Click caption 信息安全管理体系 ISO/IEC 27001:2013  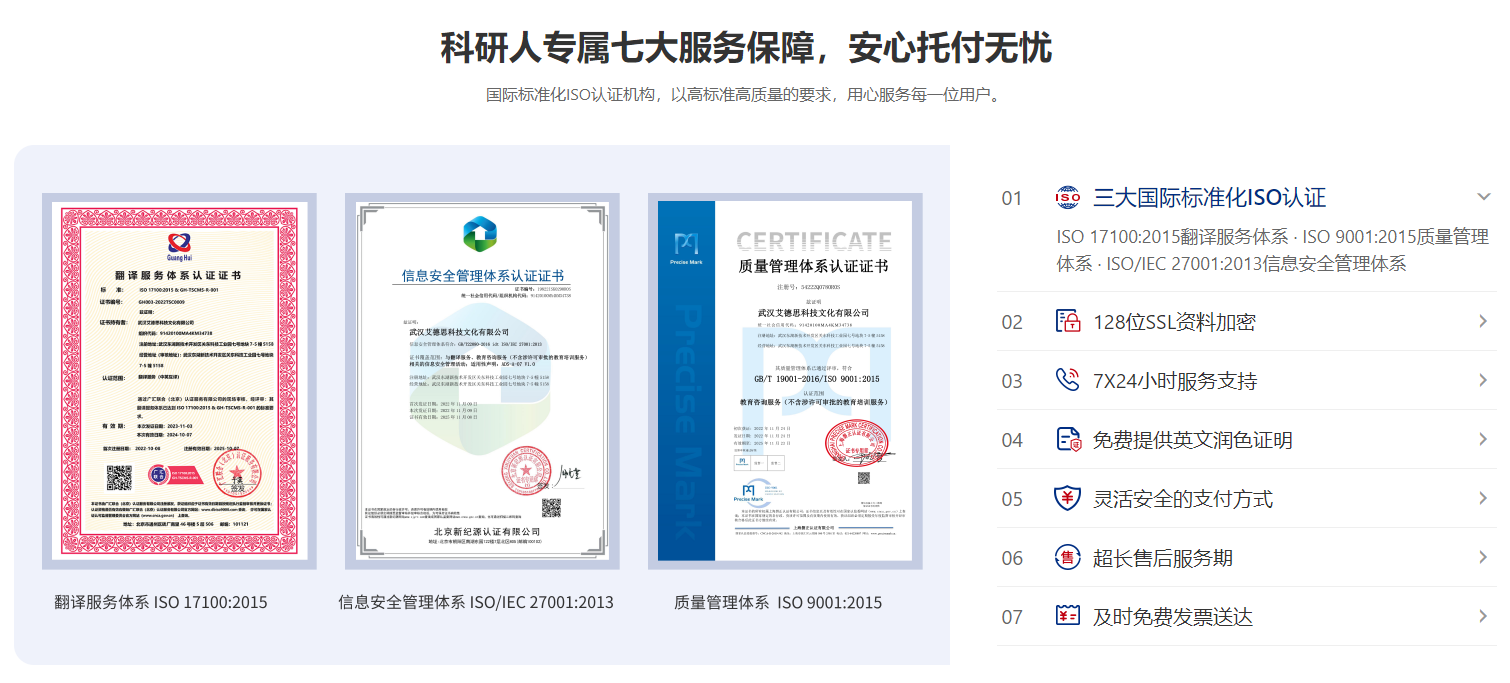point(476,602)
